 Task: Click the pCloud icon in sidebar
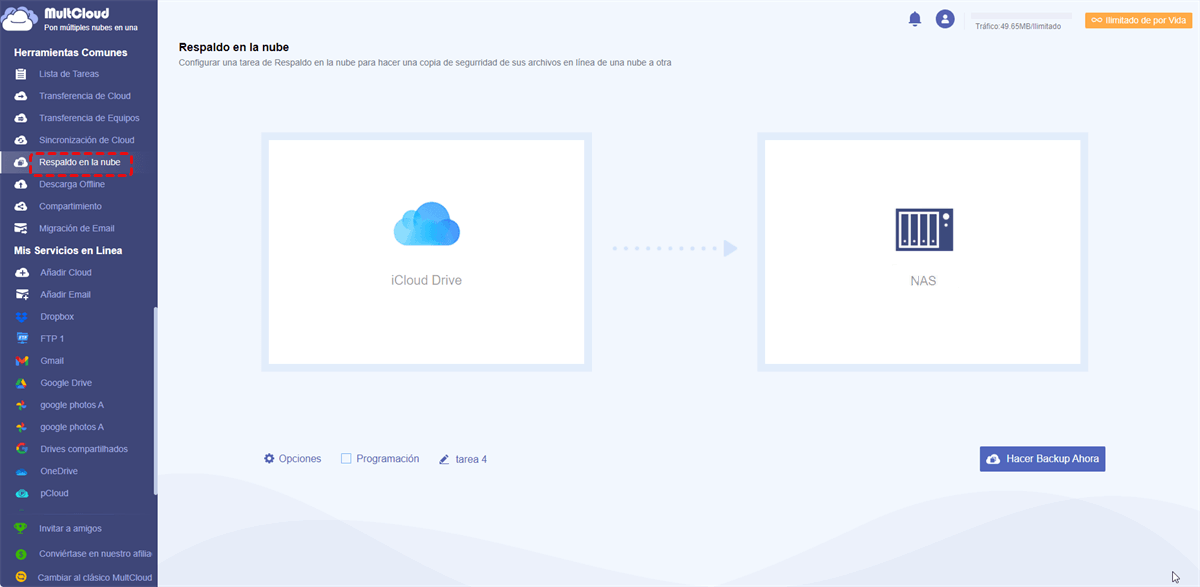21,493
